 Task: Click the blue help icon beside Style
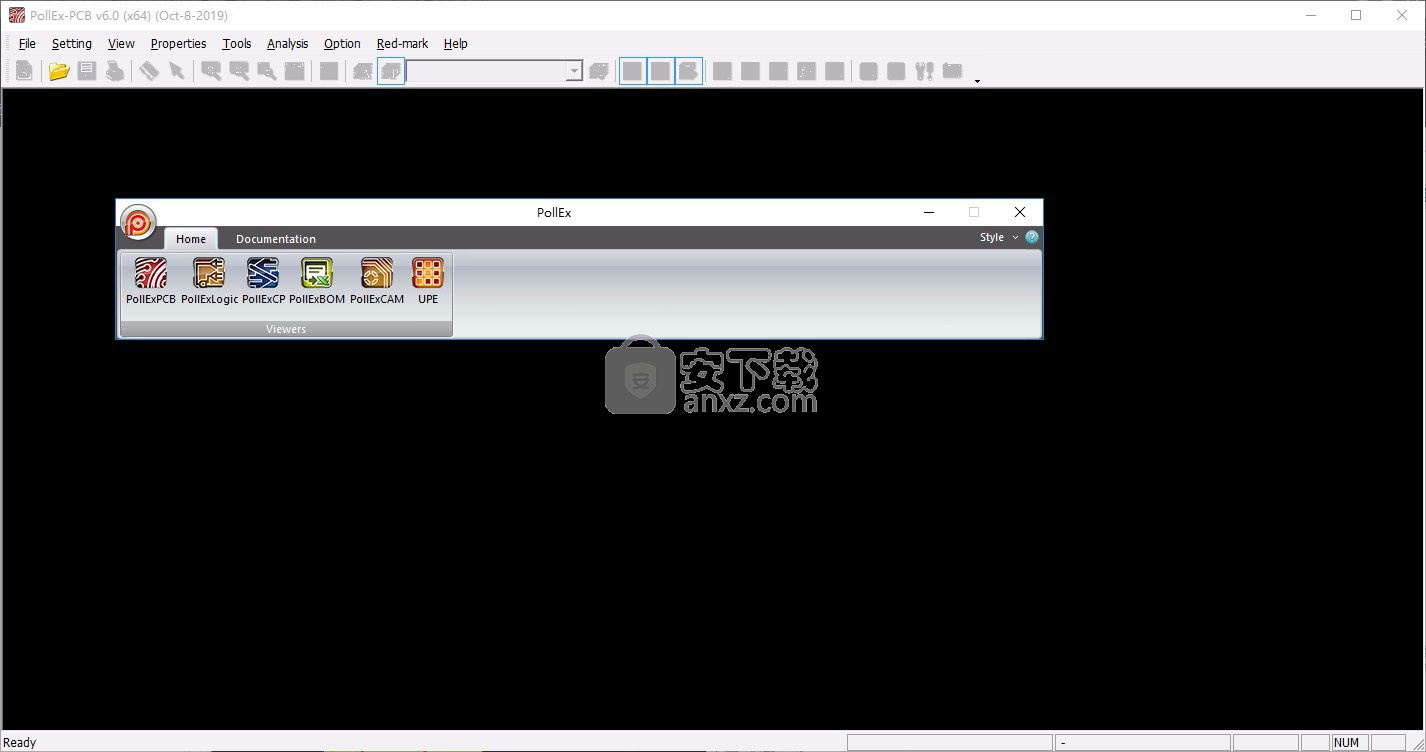point(1032,237)
